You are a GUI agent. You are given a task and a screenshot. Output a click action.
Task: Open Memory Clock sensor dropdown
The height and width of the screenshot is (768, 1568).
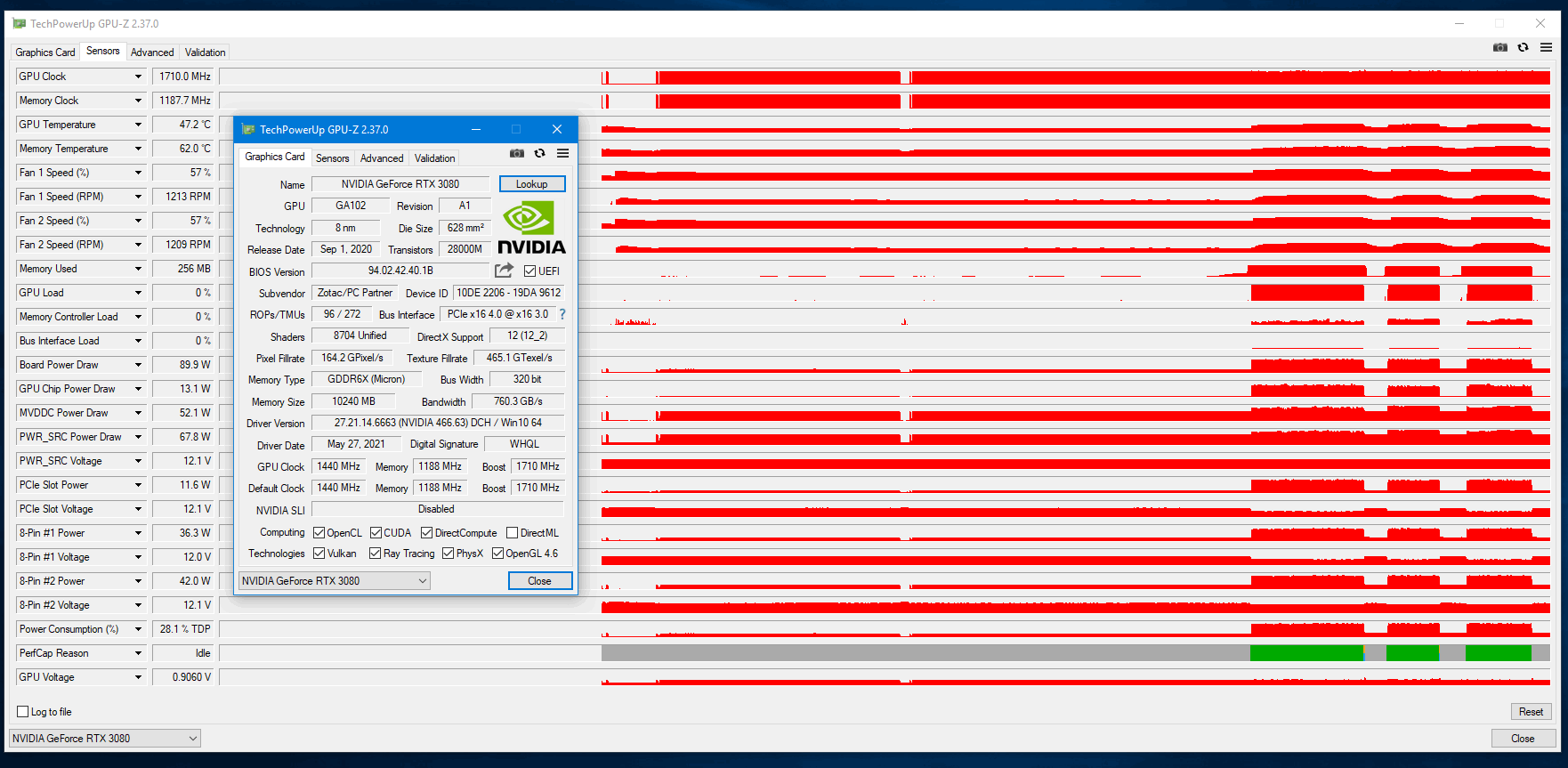click(x=138, y=101)
